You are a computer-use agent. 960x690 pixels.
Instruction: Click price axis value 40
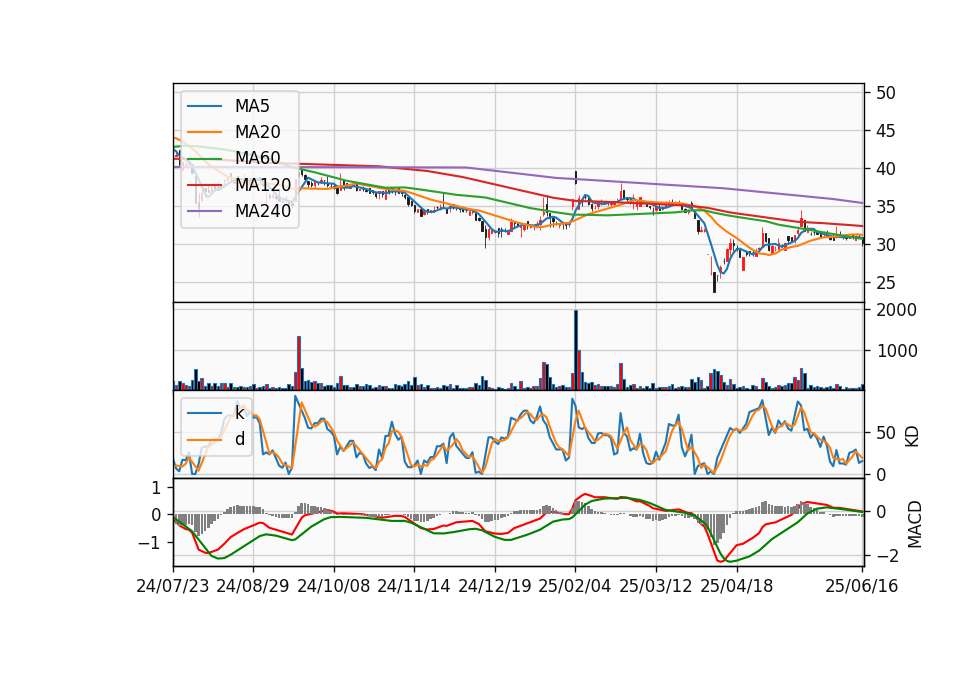886,169
